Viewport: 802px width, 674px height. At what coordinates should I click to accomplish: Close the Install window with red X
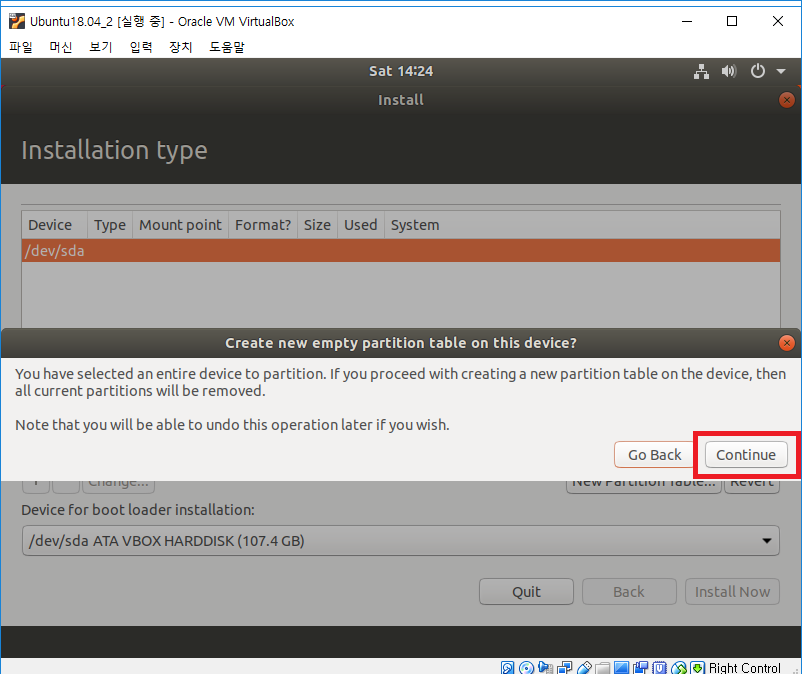click(x=787, y=100)
